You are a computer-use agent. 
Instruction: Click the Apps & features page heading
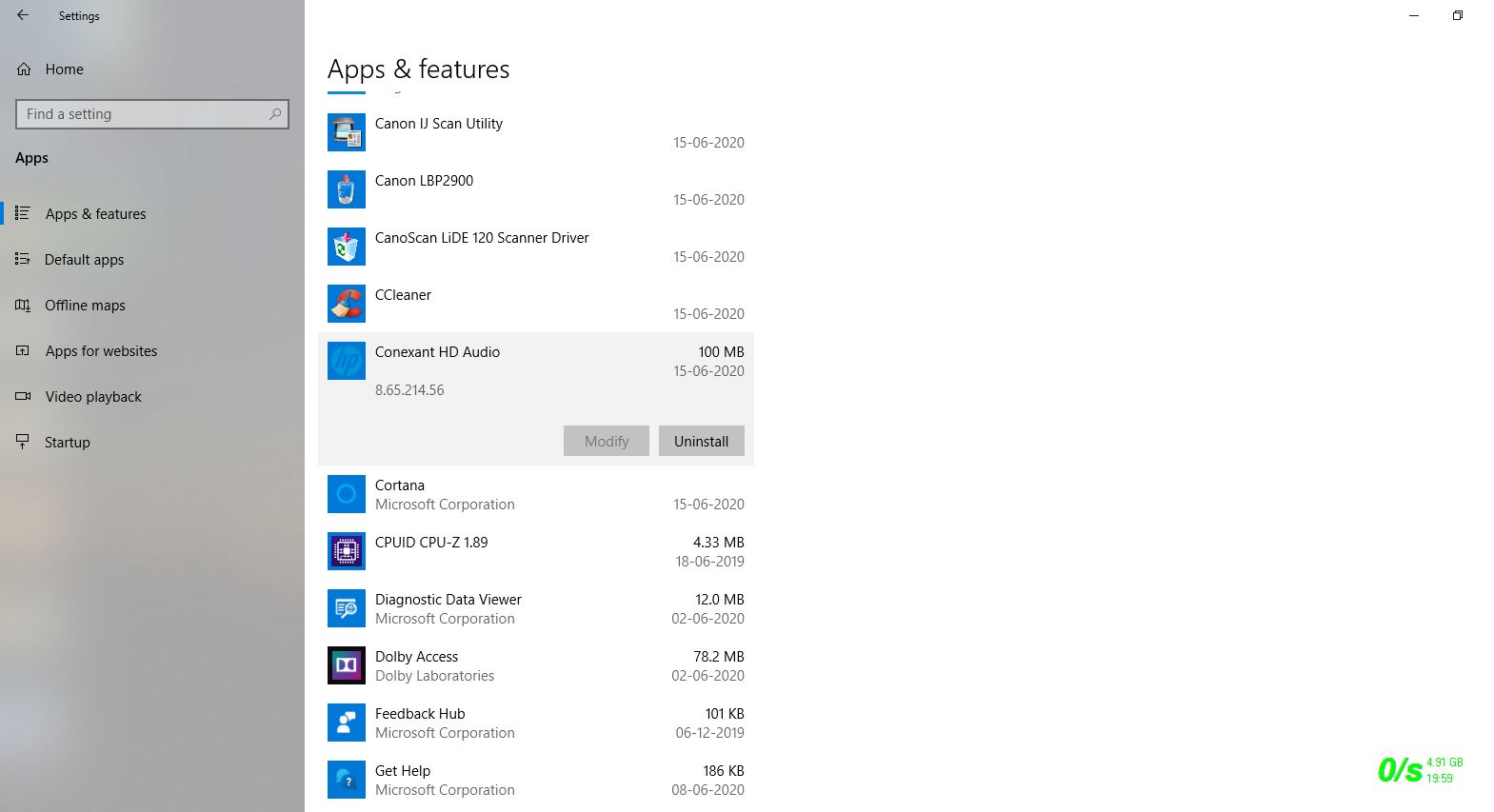click(419, 69)
